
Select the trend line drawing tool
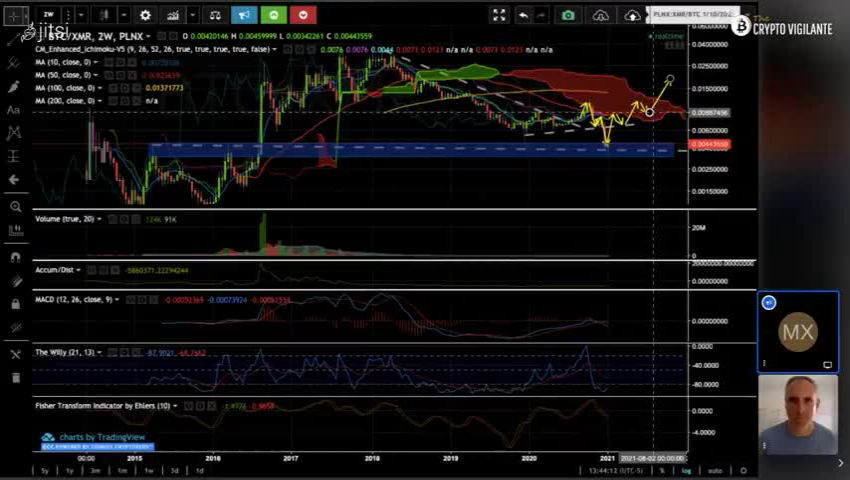[14, 40]
